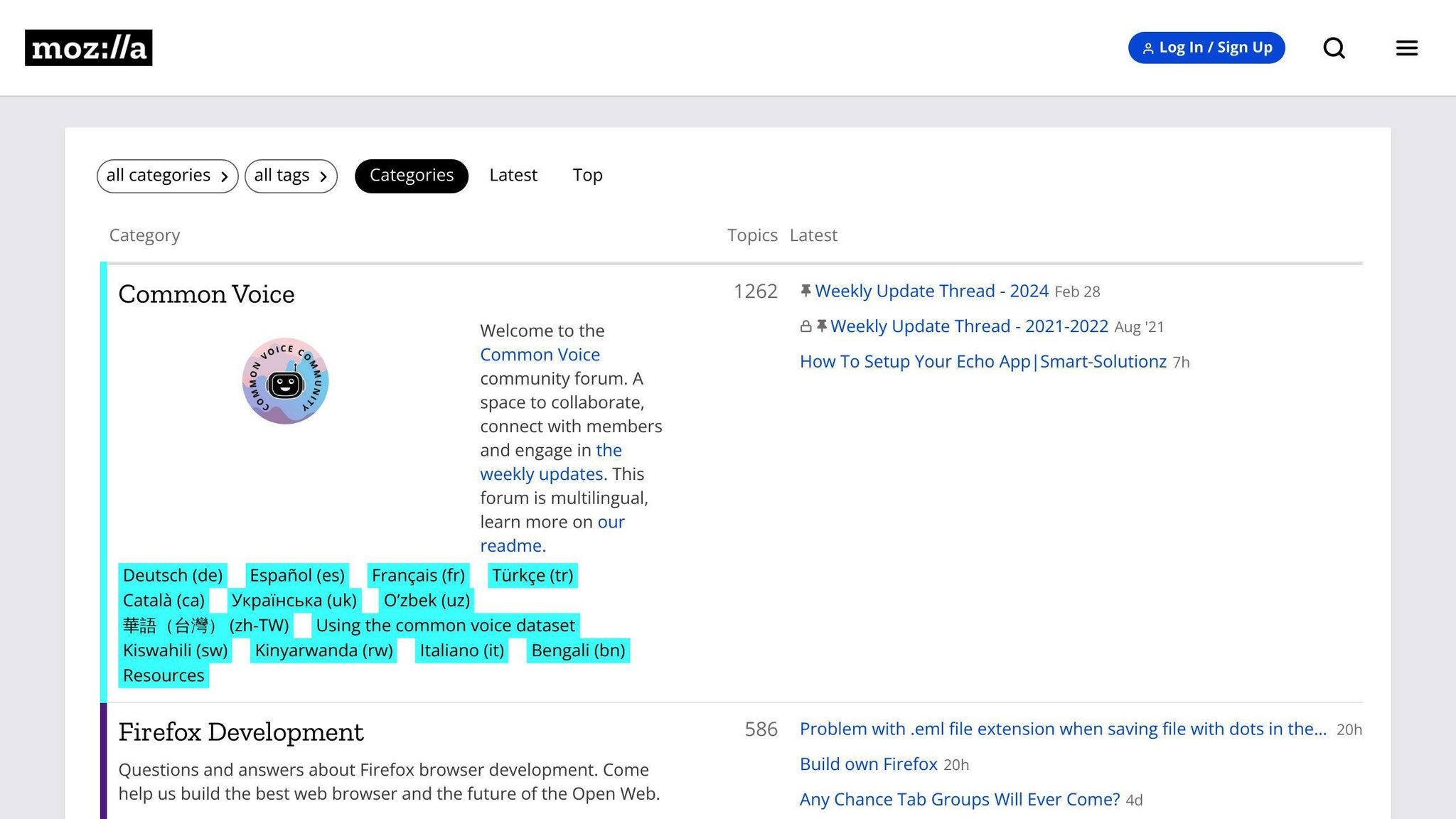Viewport: 1456px width, 819px height.
Task: Click the Log In / Sign Up button
Action: (x=1206, y=48)
